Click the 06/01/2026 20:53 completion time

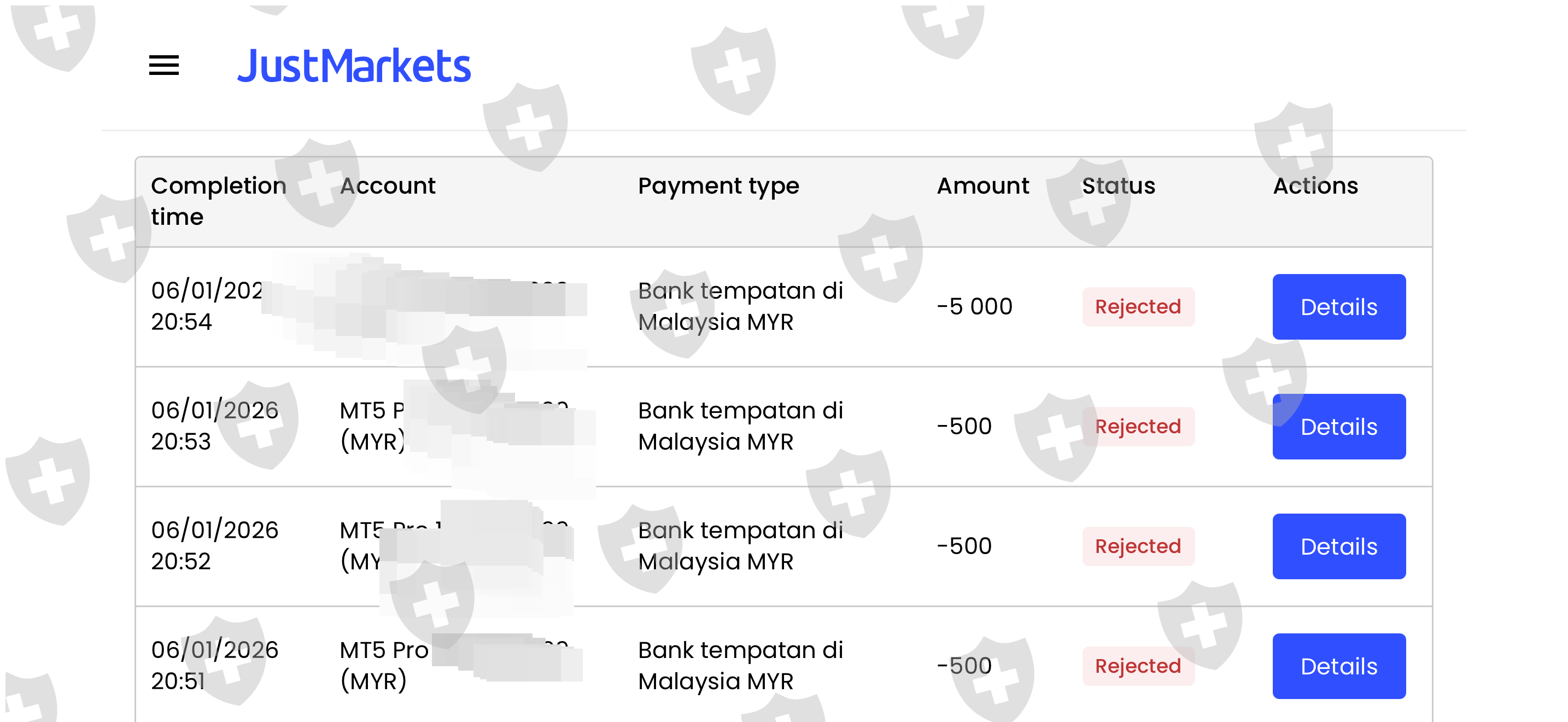click(x=214, y=426)
